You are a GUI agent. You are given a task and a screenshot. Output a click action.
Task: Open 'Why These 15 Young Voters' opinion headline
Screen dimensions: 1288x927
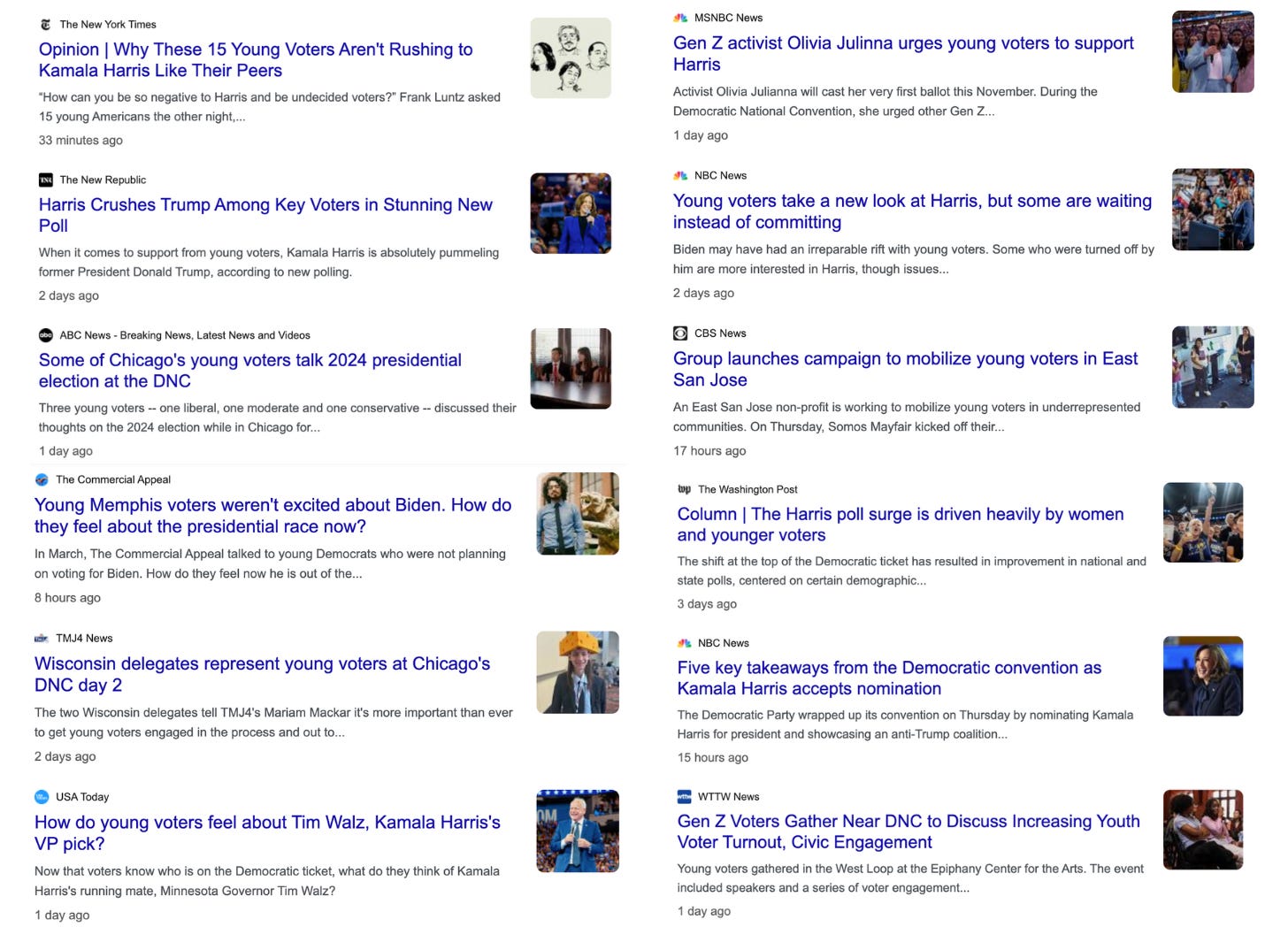point(256,60)
